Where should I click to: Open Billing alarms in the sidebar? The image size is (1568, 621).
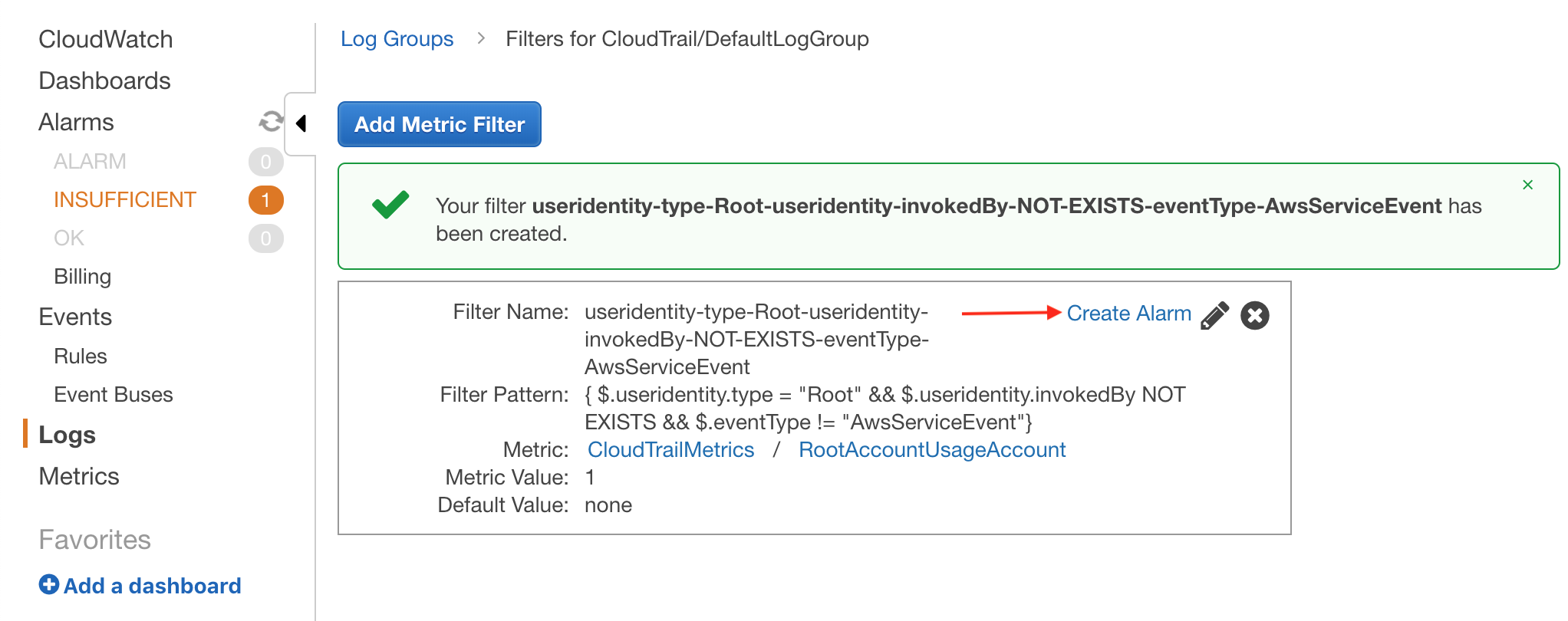click(x=83, y=276)
